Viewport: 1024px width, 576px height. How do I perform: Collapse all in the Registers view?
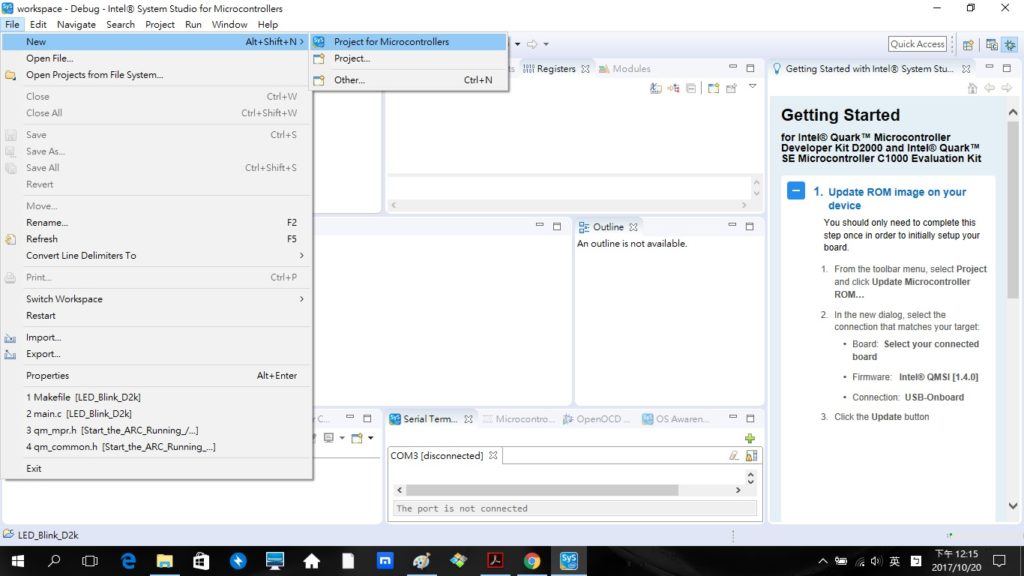pos(691,88)
